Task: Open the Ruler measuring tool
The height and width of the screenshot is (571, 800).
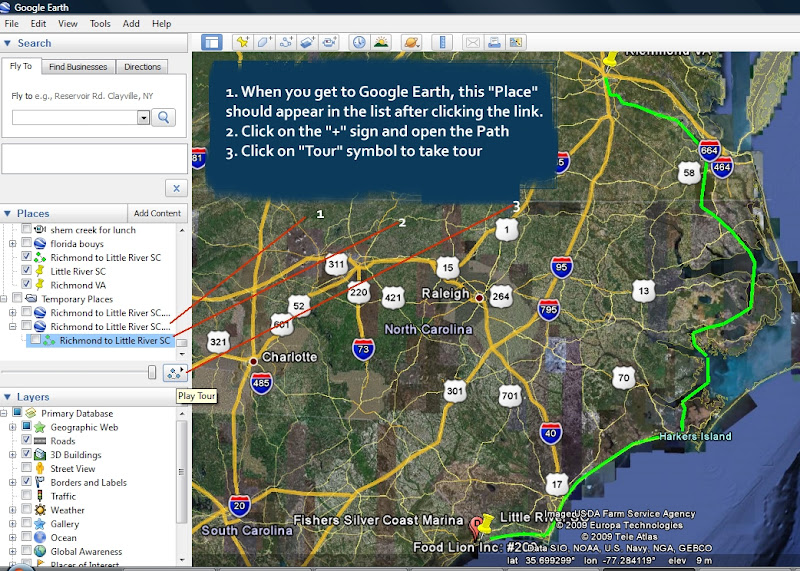Action: pos(442,42)
